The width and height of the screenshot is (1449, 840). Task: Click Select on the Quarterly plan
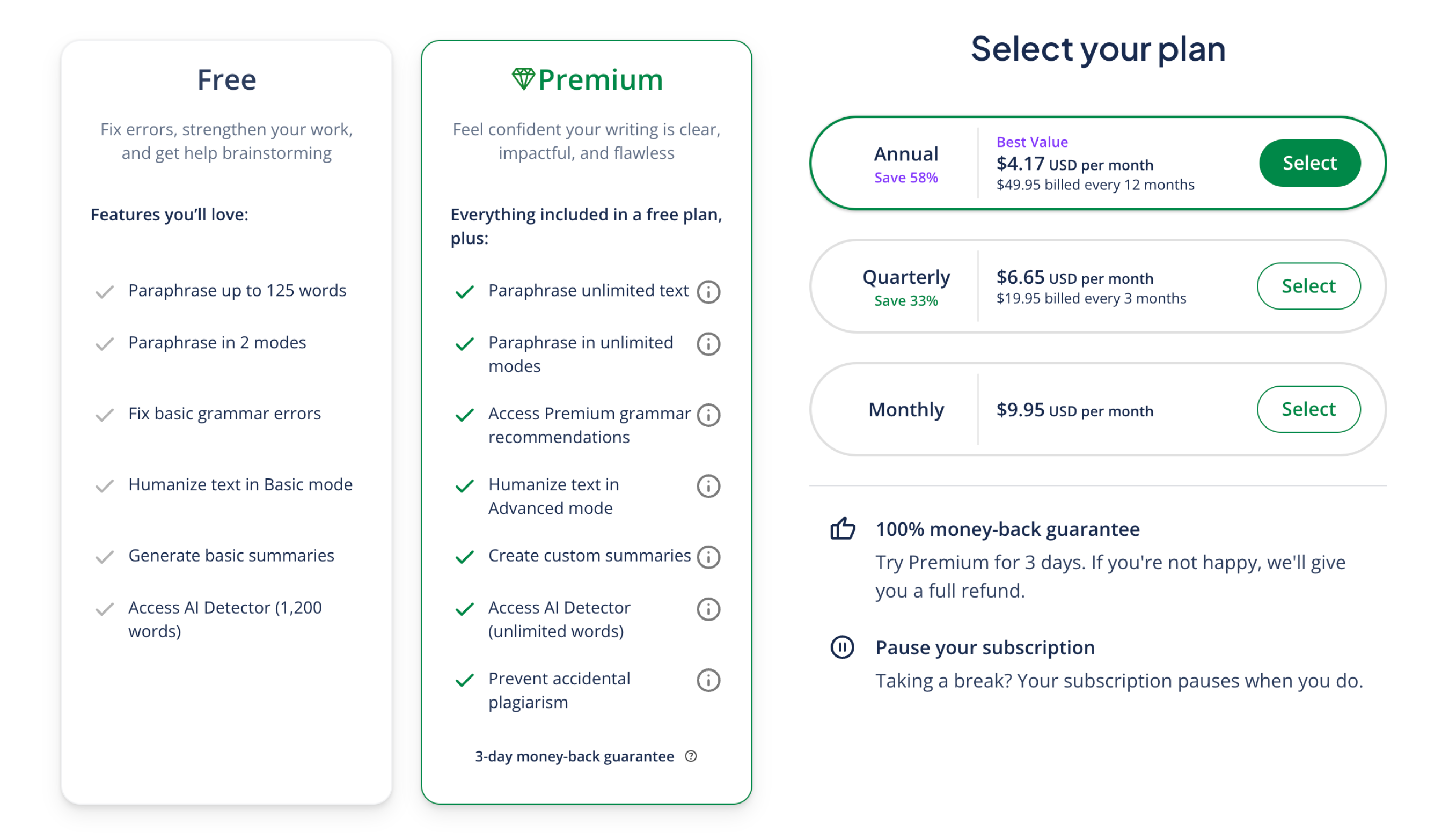tap(1309, 285)
